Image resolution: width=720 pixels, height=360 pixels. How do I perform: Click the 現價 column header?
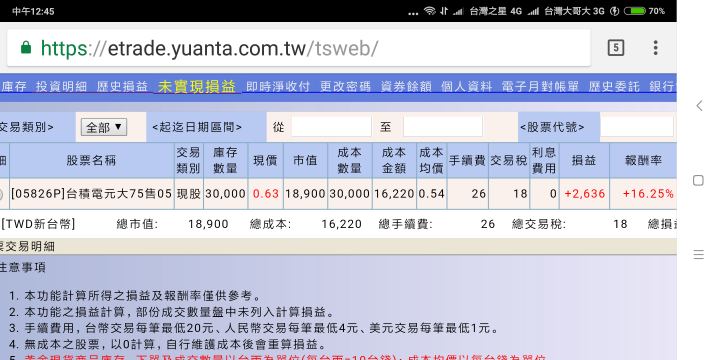(265, 160)
